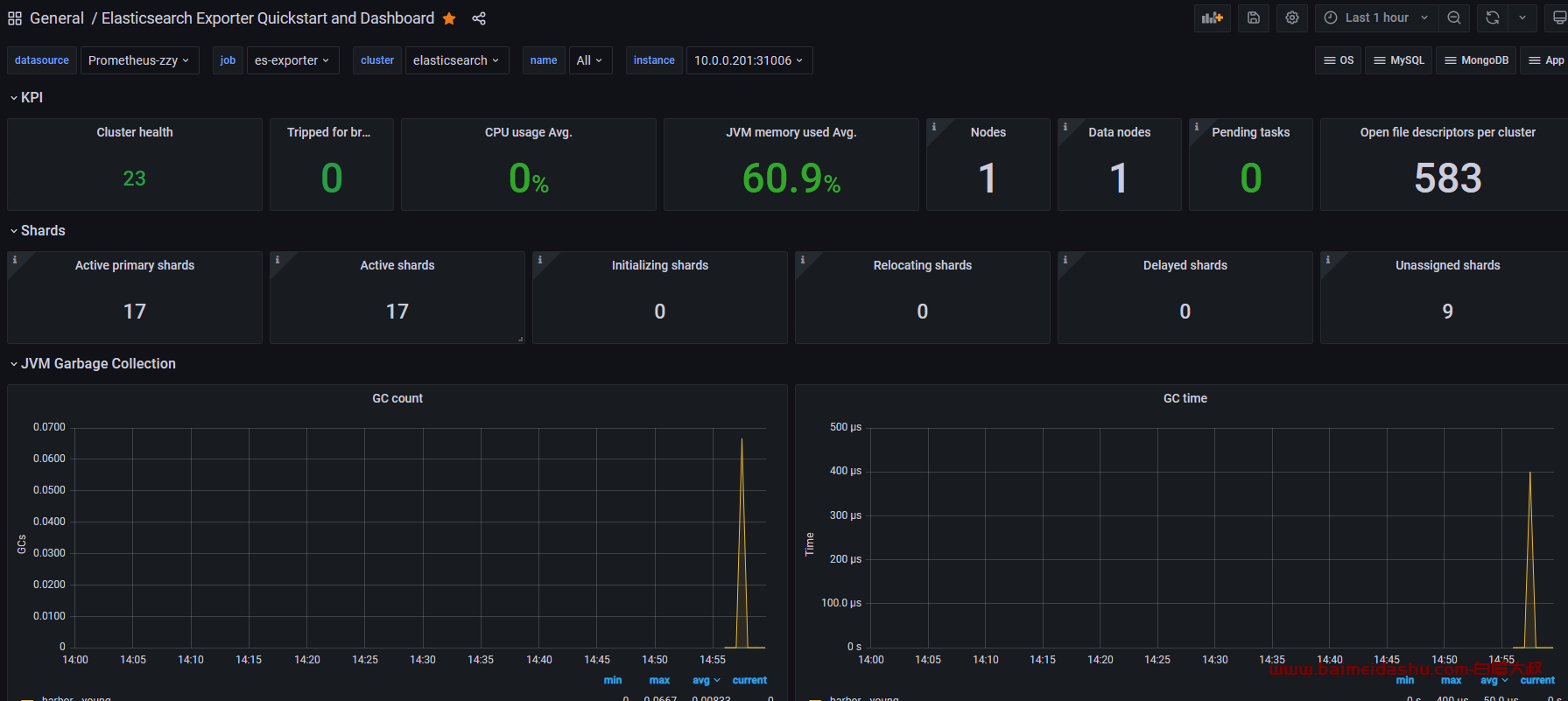Open the job es-exporter dropdown
The width and height of the screenshot is (1568, 701).
pyautogui.click(x=292, y=60)
